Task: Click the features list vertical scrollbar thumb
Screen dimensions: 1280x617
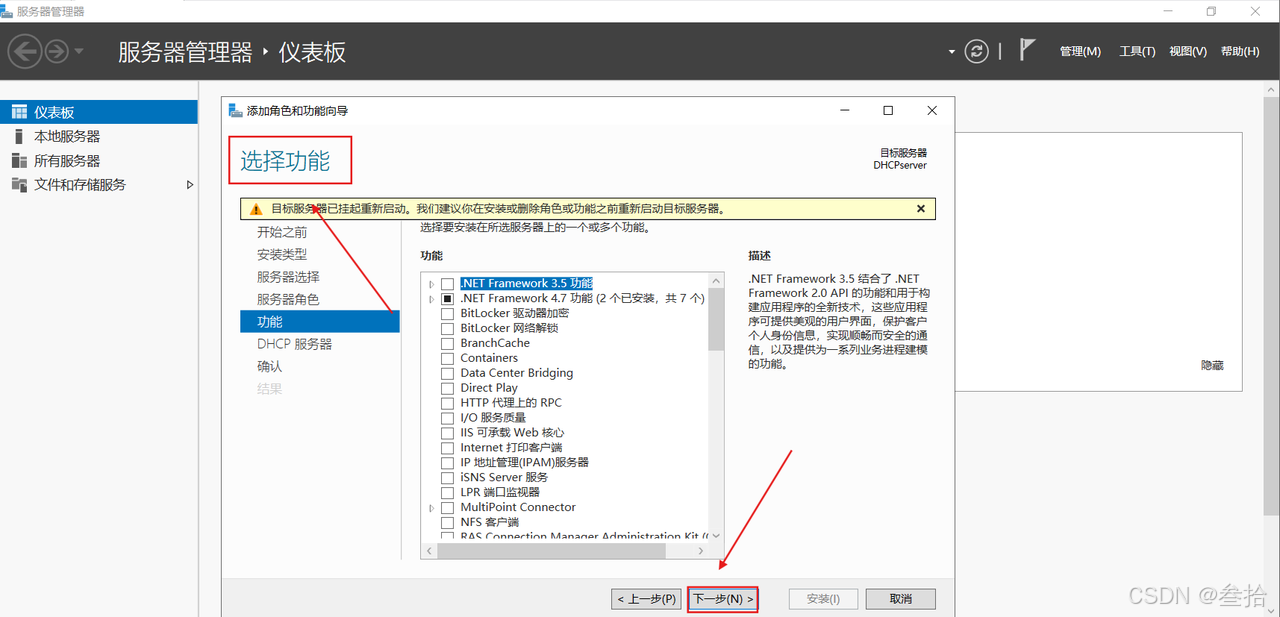Action: (x=715, y=319)
